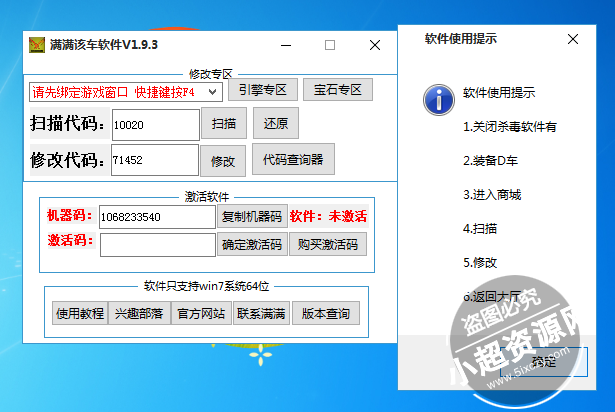Click the 满满该车软件V1.9.3 window title
Viewport: 615px width, 412px height.
(x=104, y=45)
